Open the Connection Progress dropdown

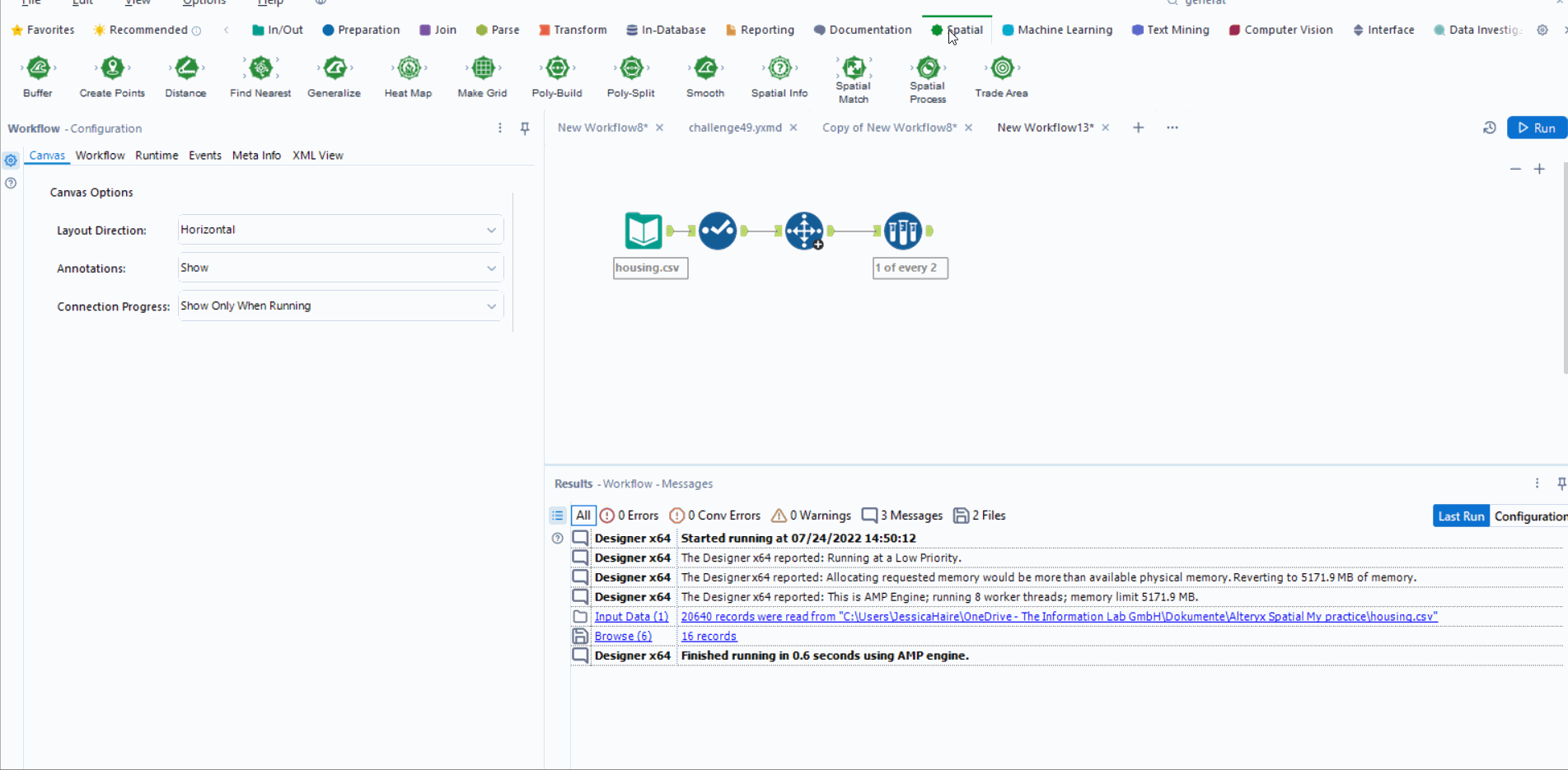[x=340, y=306]
